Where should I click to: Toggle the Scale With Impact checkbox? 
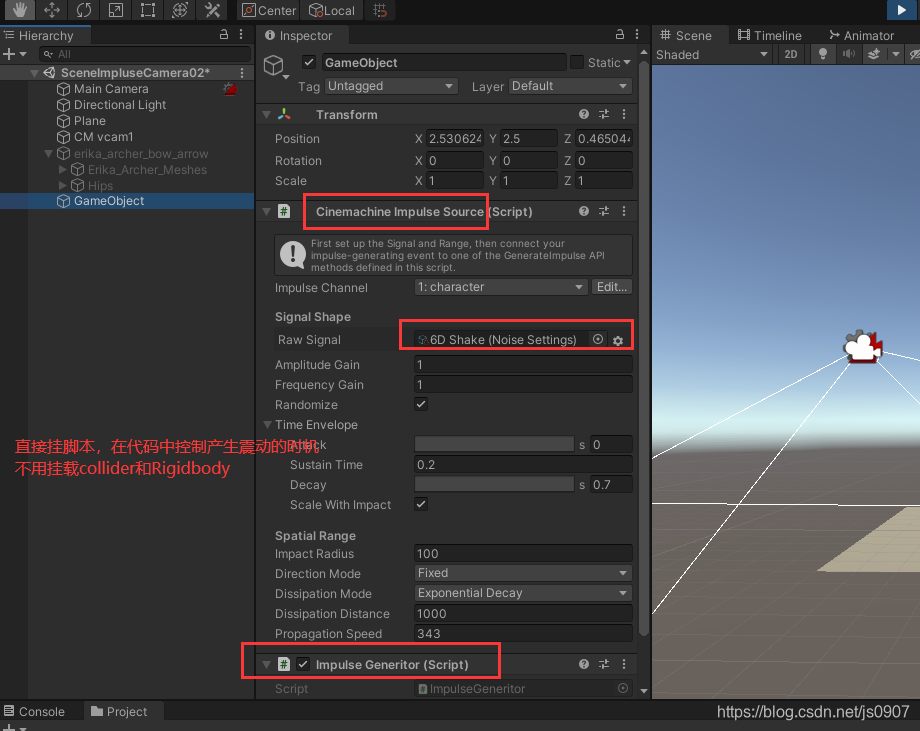click(x=421, y=504)
